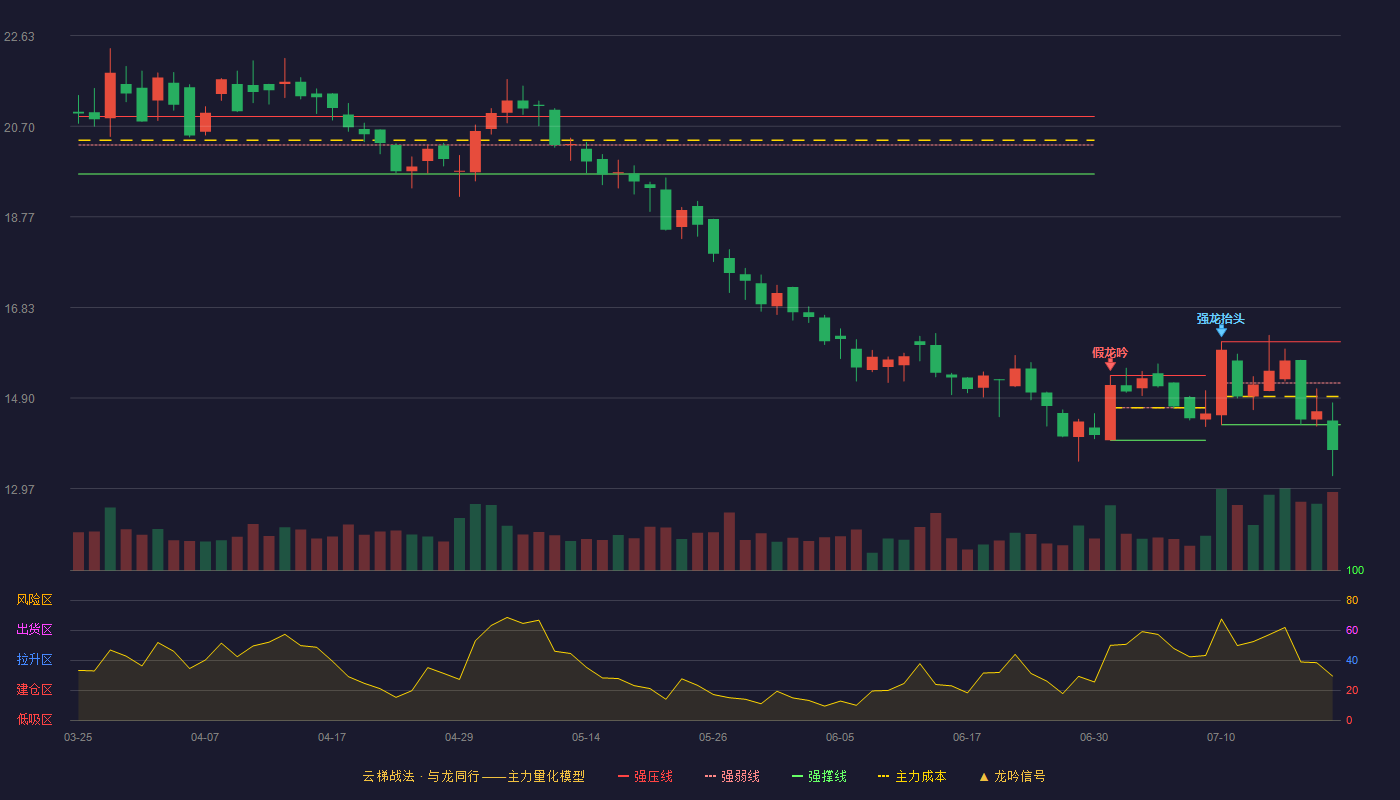Click the 龙吟信号 triangle legend icon
The width and height of the screenshot is (1400, 800).
click(x=983, y=776)
